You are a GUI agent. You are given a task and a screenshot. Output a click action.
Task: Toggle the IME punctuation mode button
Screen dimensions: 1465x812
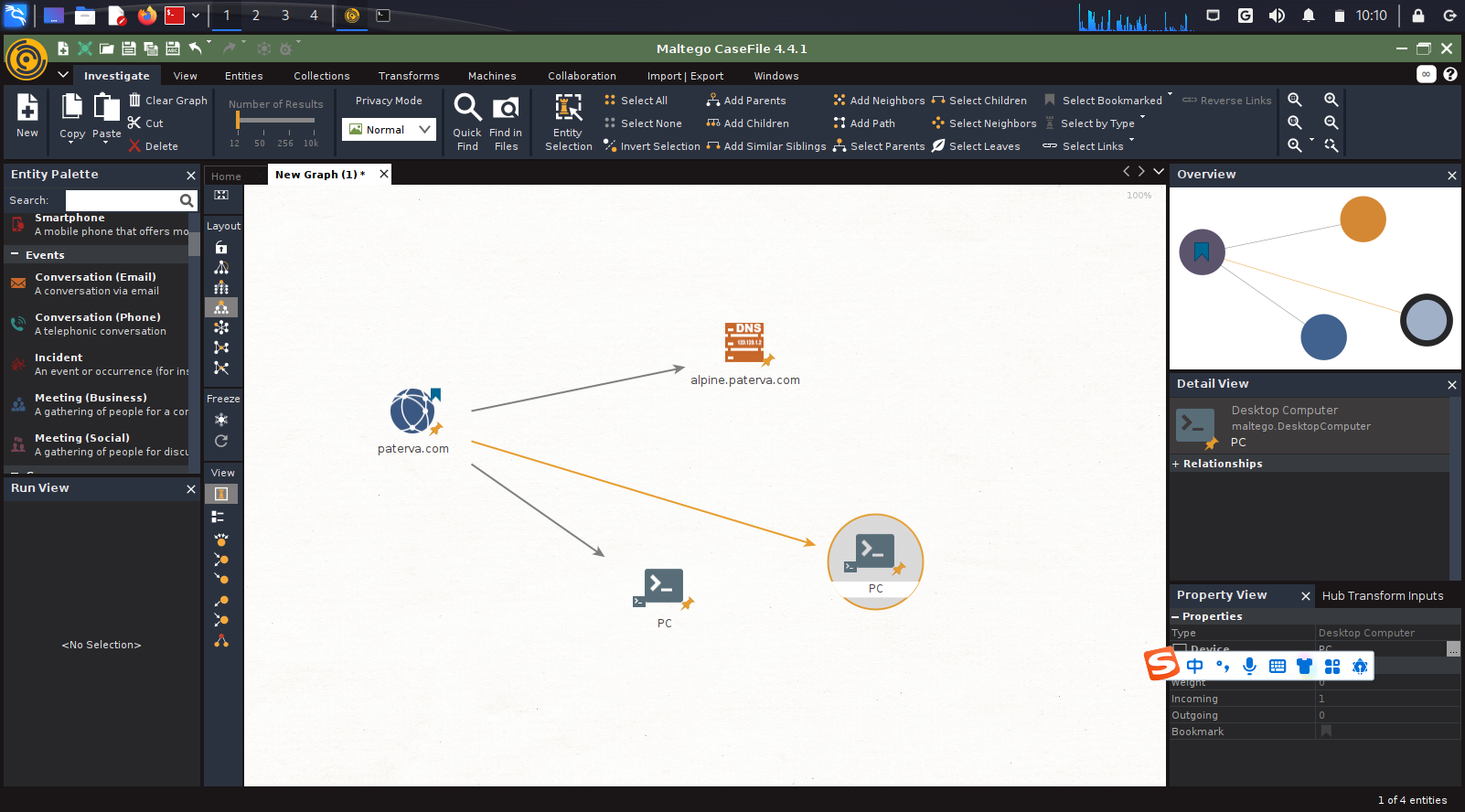(x=1223, y=666)
